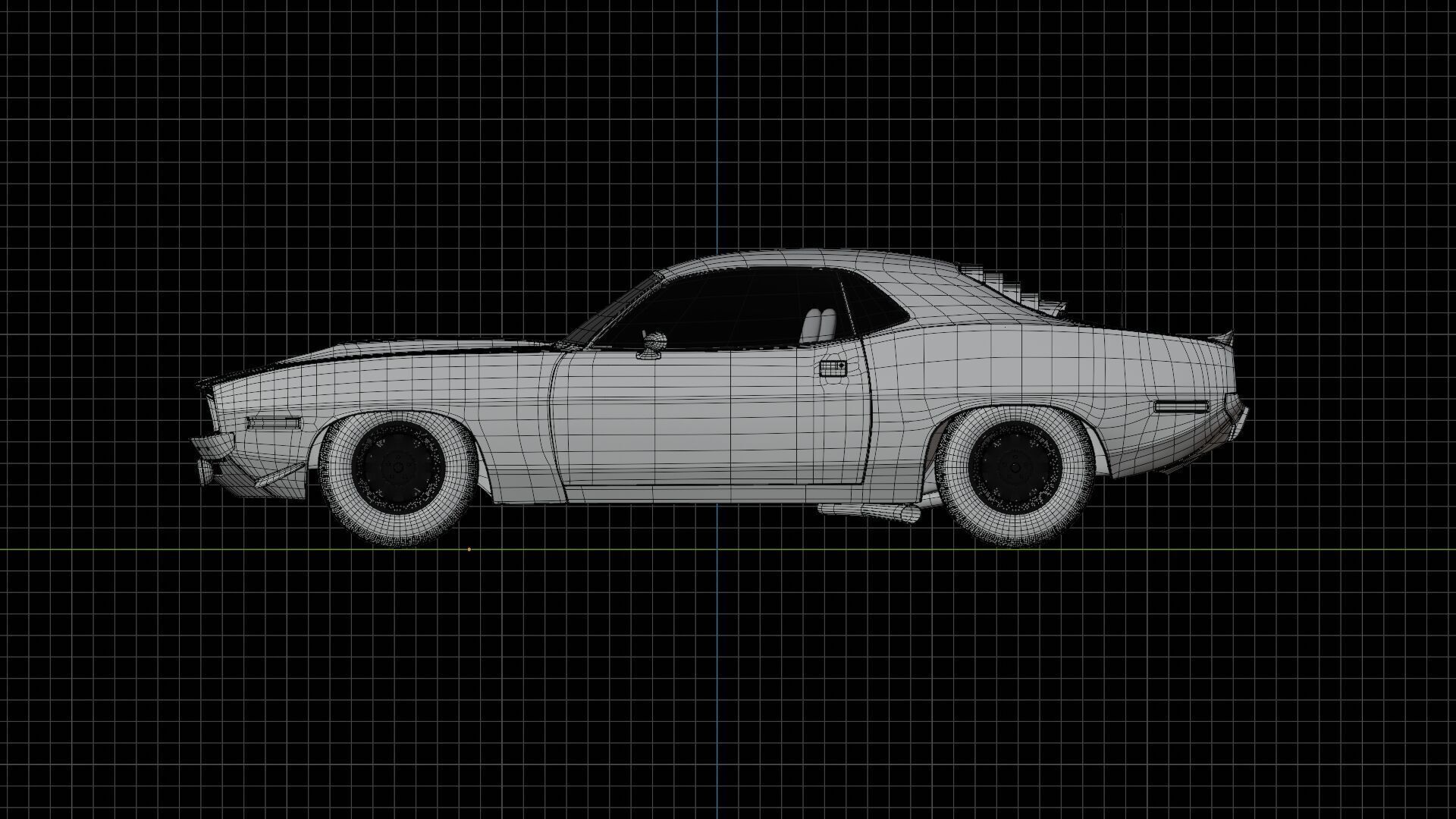The height and width of the screenshot is (819, 1456).
Task: Select the door handle on the car
Action: coord(832,368)
